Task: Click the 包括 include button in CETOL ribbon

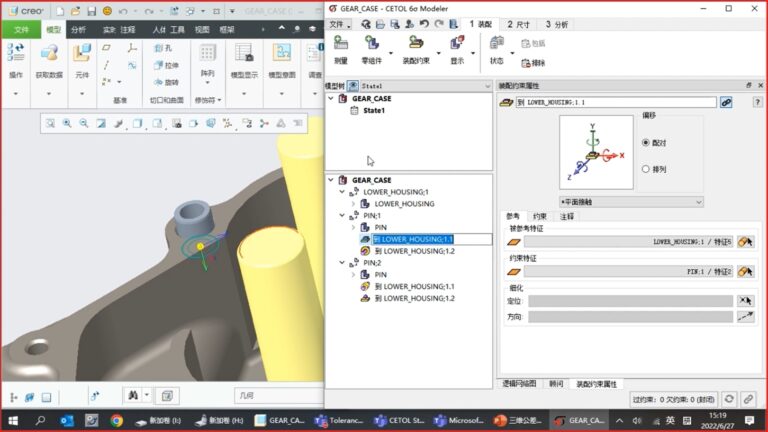Action: tap(533, 44)
